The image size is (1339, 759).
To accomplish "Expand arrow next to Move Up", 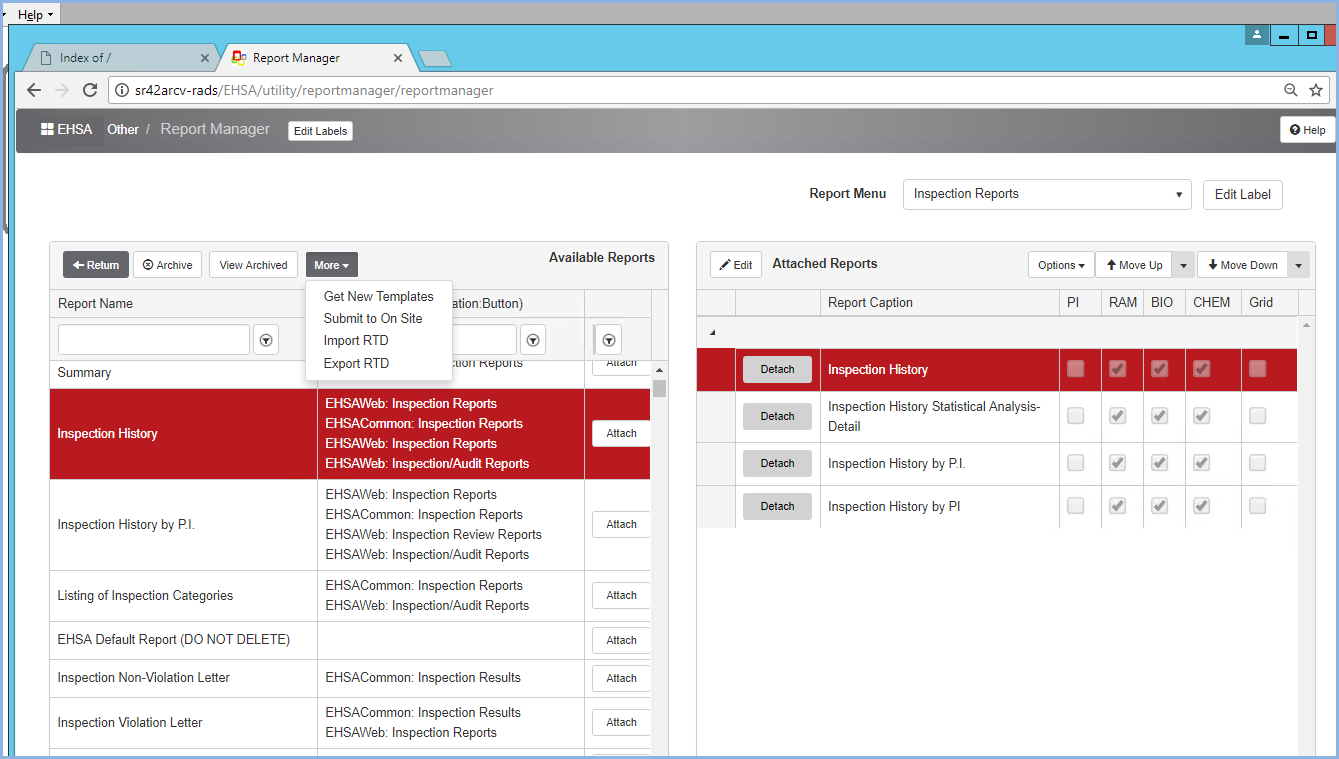I will click(1184, 265).
